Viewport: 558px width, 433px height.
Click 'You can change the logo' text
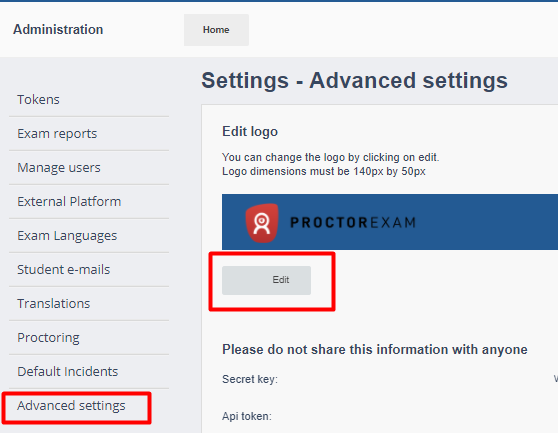coord(331,157)
